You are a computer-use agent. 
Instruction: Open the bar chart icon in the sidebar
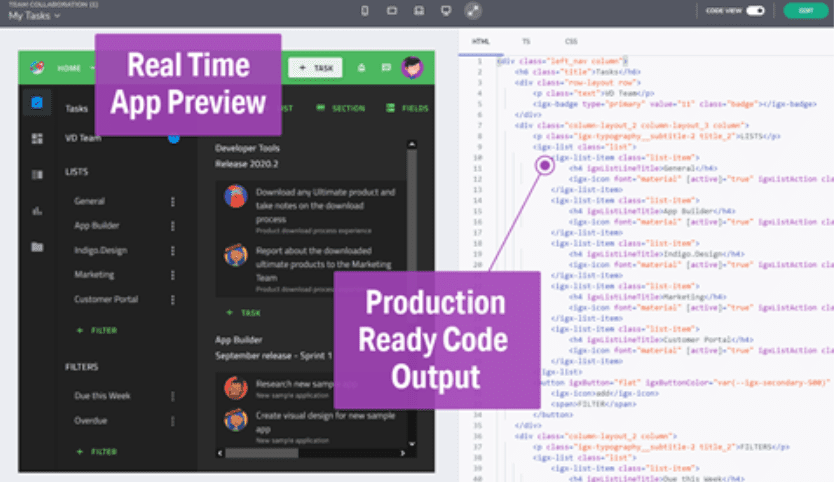[37, 211]
